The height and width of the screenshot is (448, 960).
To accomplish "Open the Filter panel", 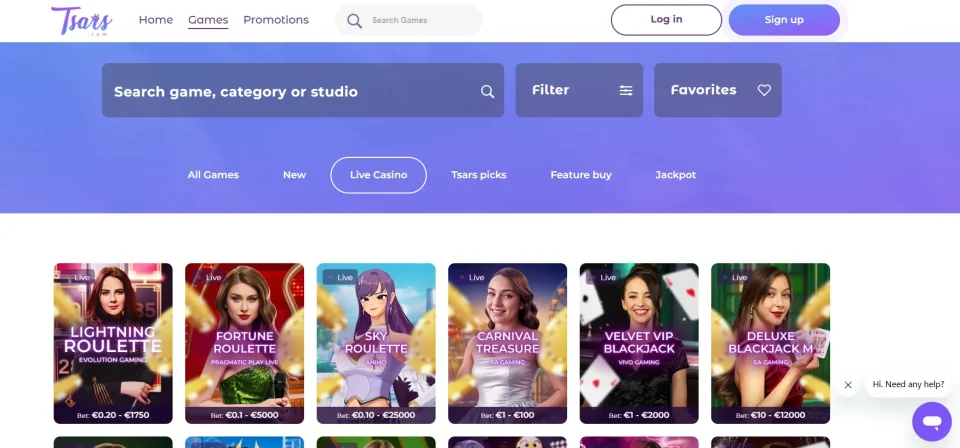I will coord(579,90).
